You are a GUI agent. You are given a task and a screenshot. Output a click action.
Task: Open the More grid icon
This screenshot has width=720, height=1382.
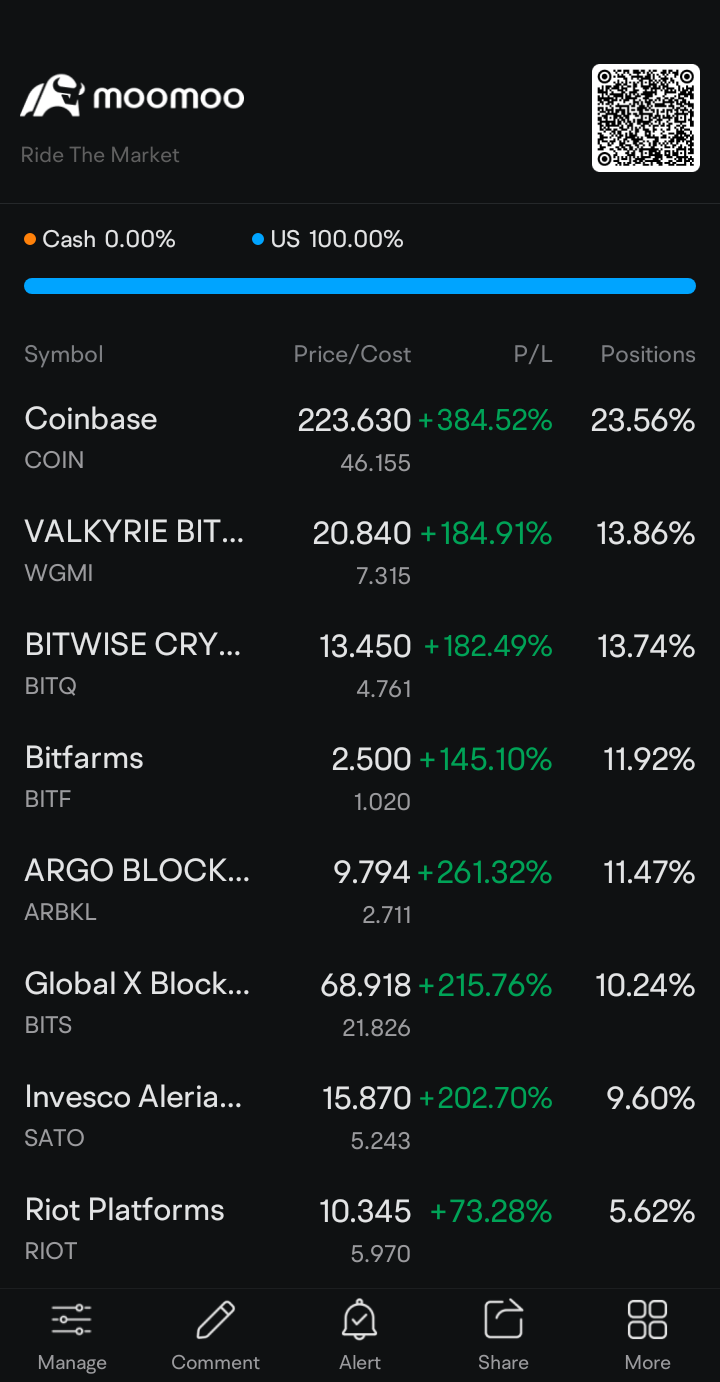point(647,1320)
